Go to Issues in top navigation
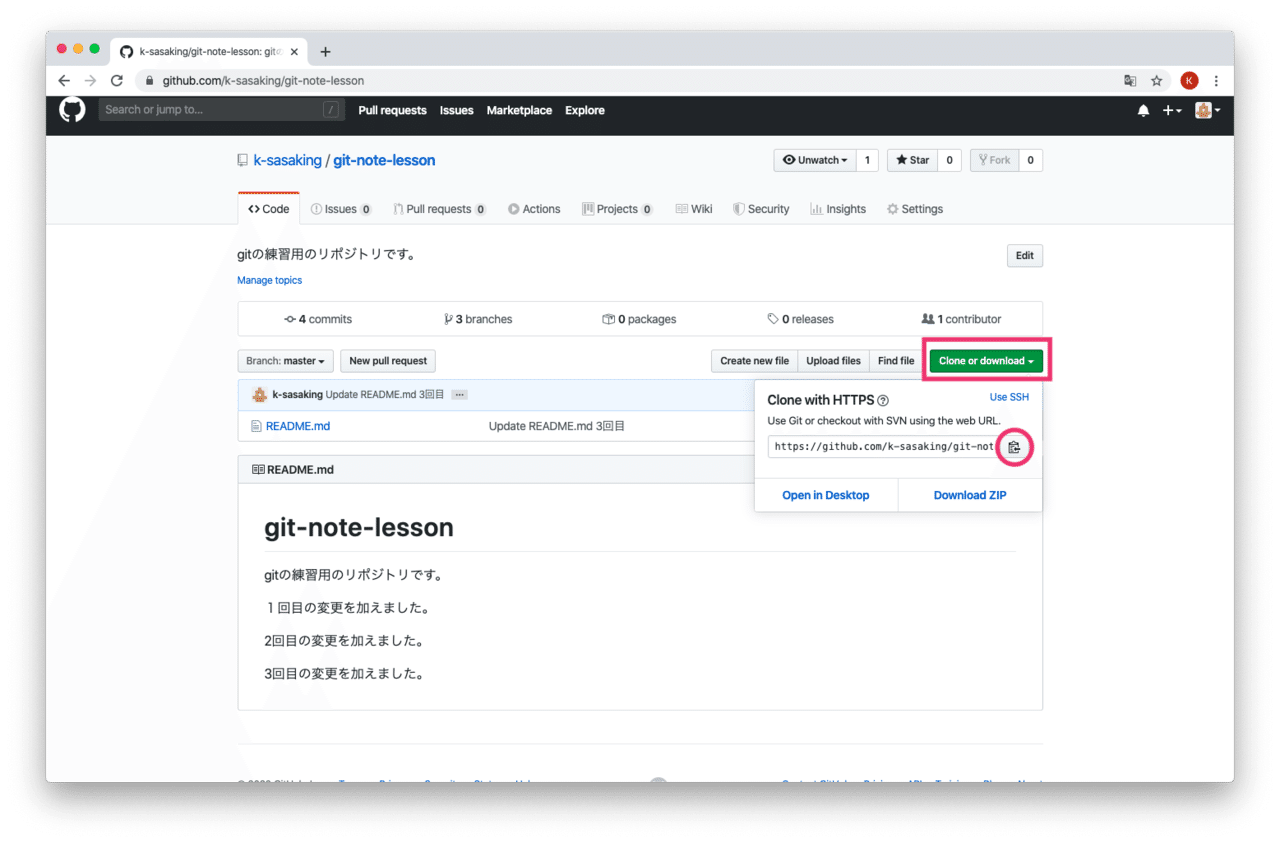Viewport: 1280px width, 843px height. pyautogui.click(x=457, y=111)
